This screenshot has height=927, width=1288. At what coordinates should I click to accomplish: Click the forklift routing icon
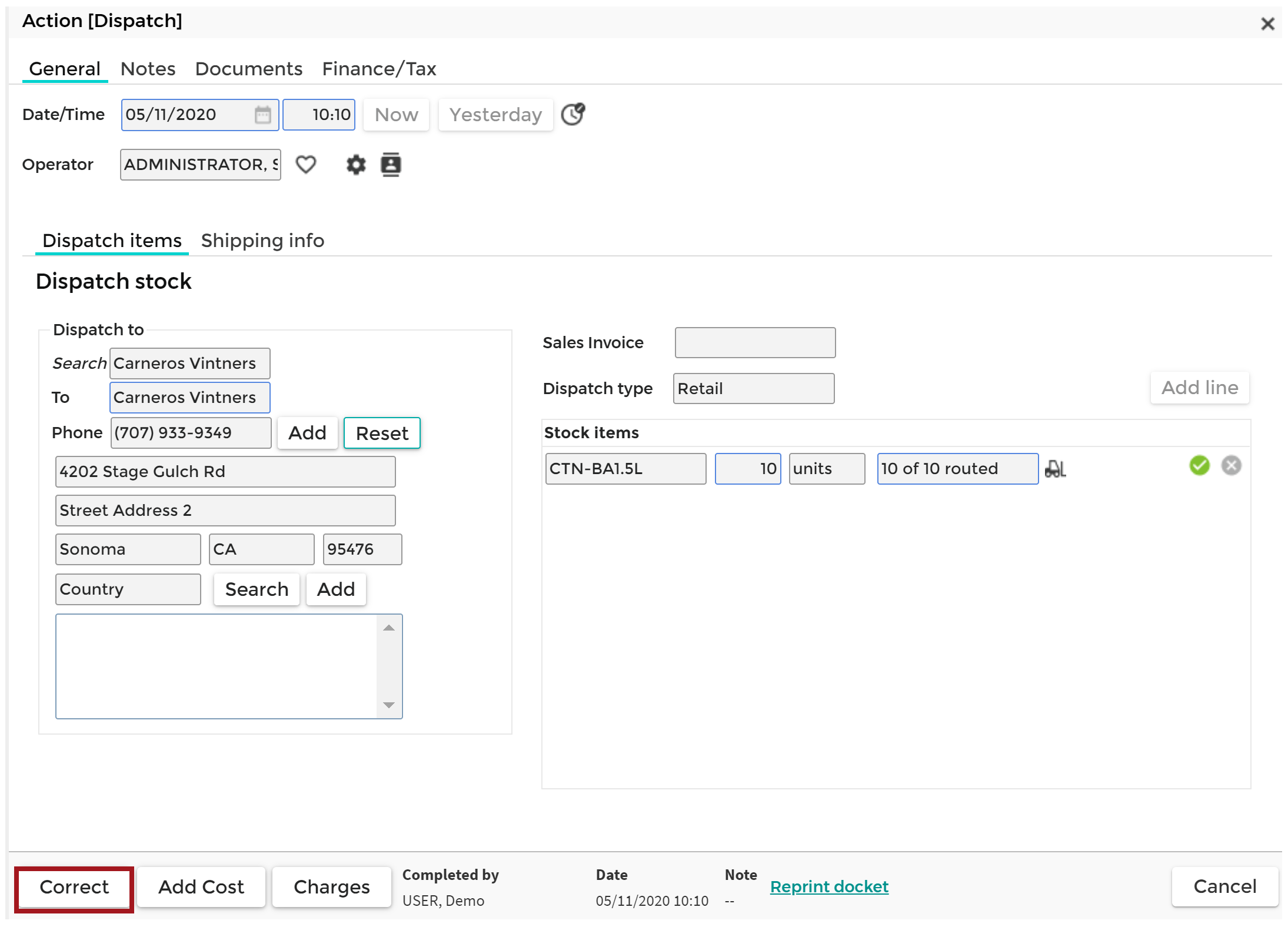pyautogui.click(x=1056, y=469)
